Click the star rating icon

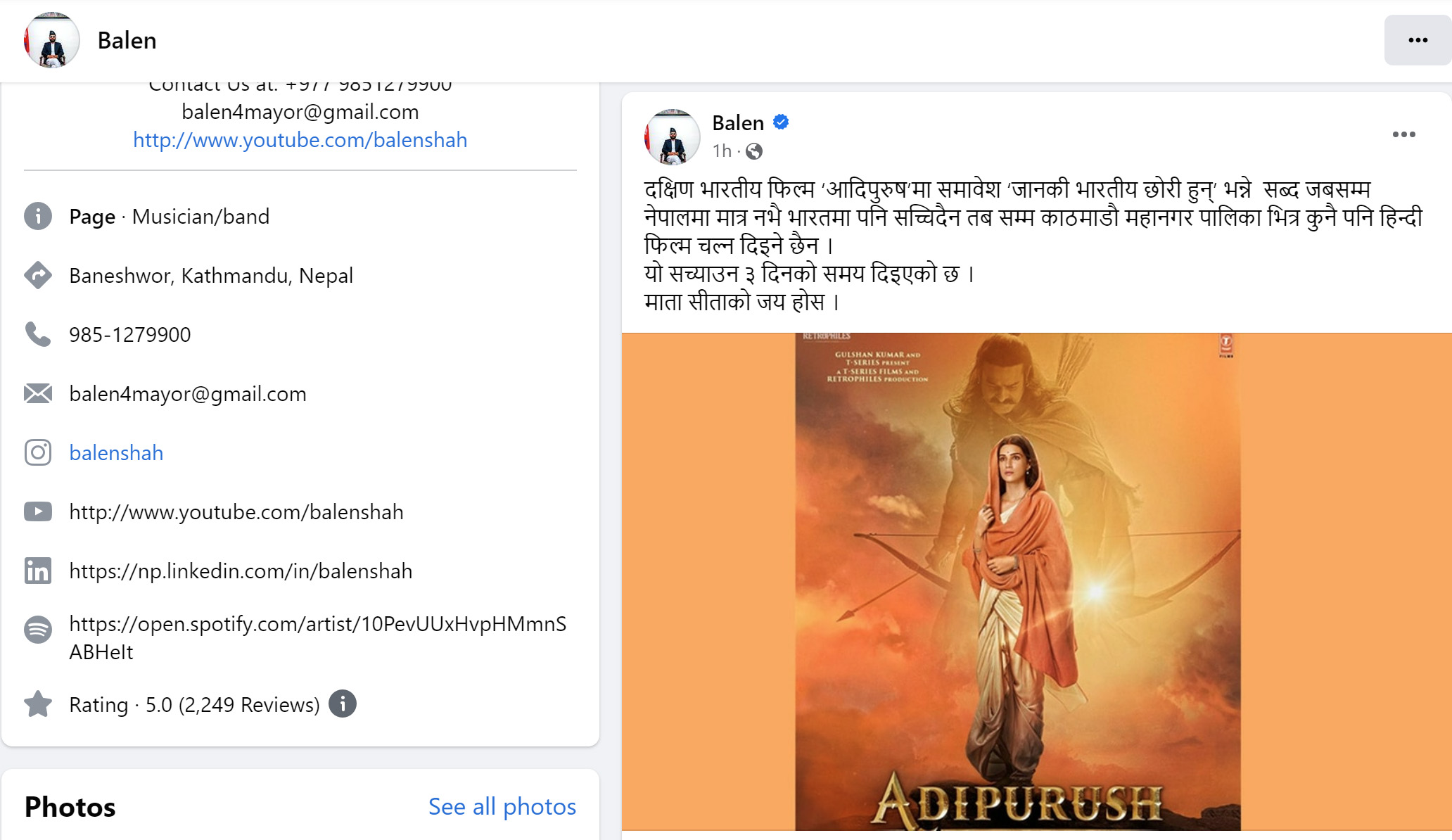coord(38,704)
